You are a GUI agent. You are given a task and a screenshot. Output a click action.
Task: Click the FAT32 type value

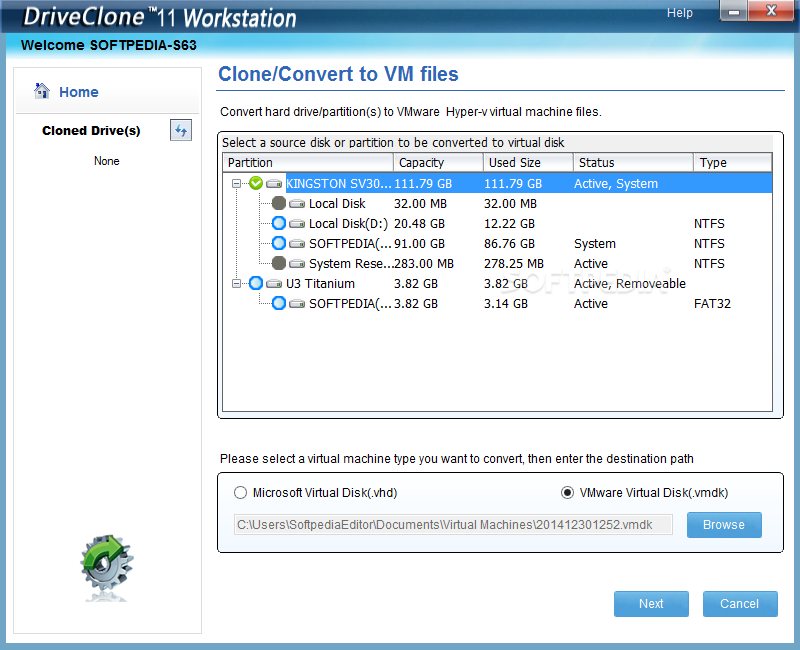tap(712, 304)
